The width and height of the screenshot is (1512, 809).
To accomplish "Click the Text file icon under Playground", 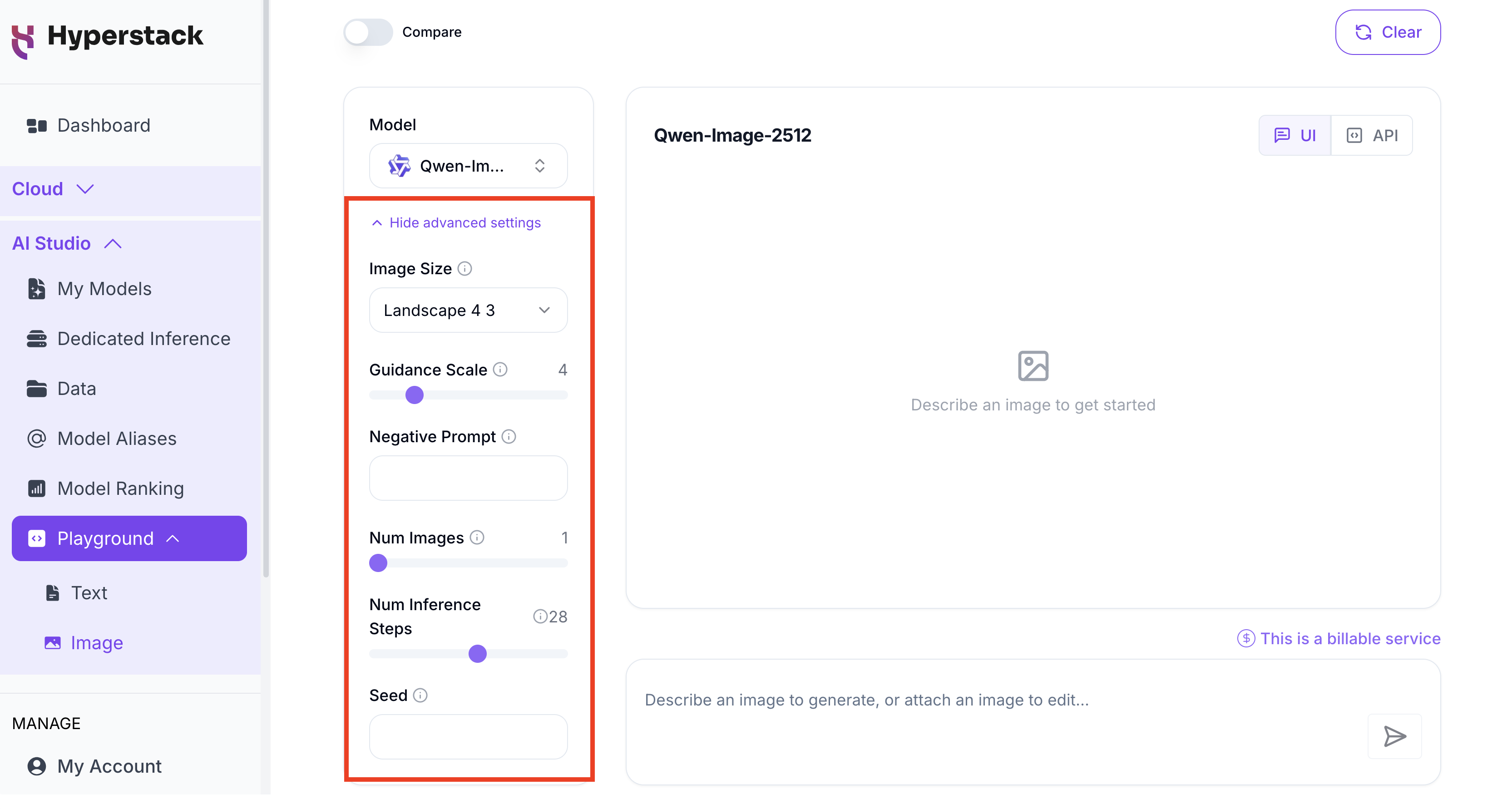I will 52,592.
